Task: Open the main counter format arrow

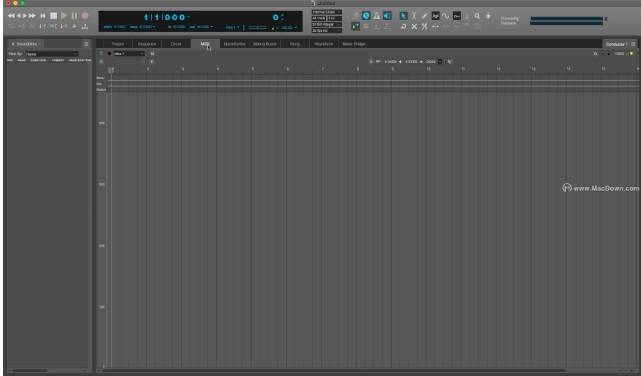Action: pyautogui.click(x=188, y=17)
